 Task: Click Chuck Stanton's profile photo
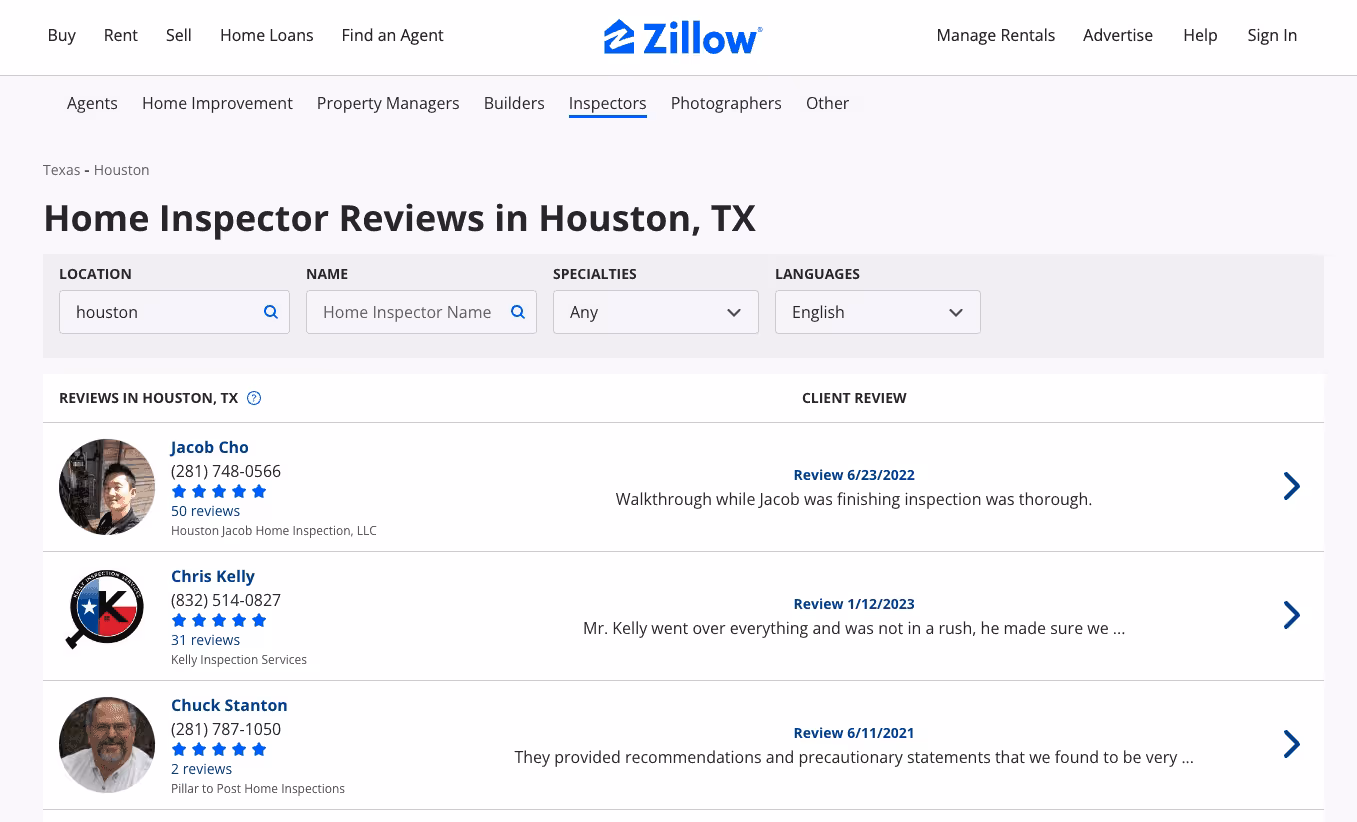pos(107,745)
